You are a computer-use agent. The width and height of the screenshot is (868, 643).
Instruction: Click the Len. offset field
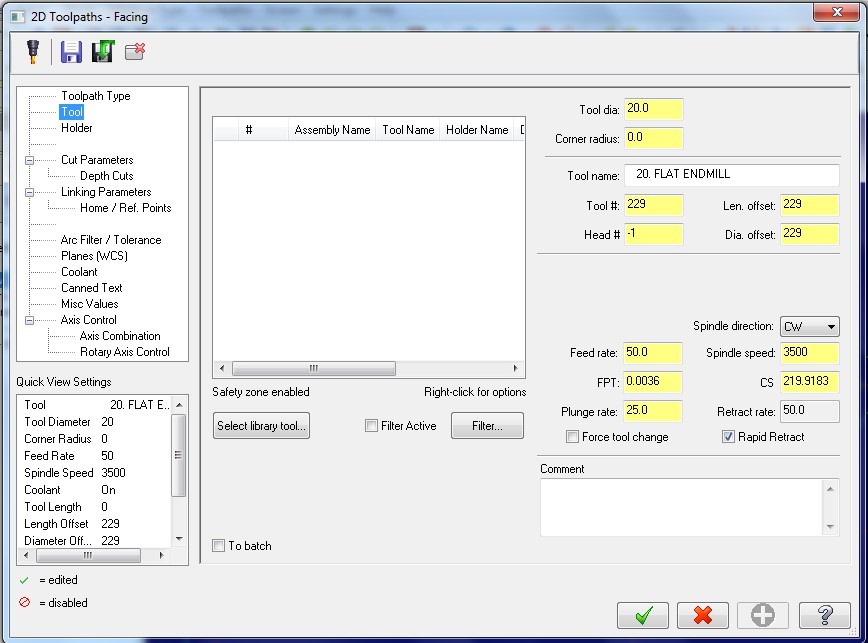[x=810, y=205]
